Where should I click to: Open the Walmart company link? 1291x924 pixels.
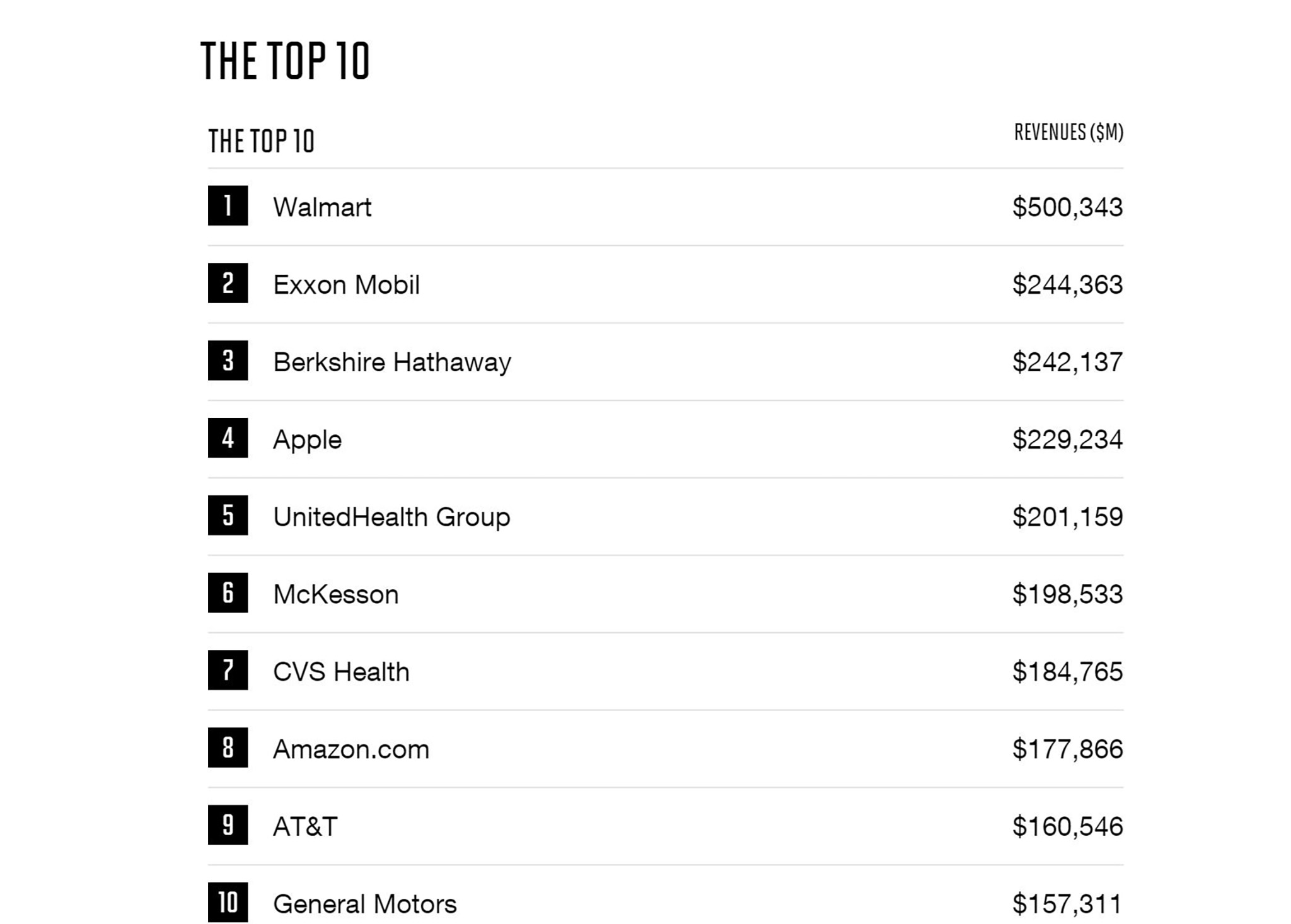[x=322, y=207]
